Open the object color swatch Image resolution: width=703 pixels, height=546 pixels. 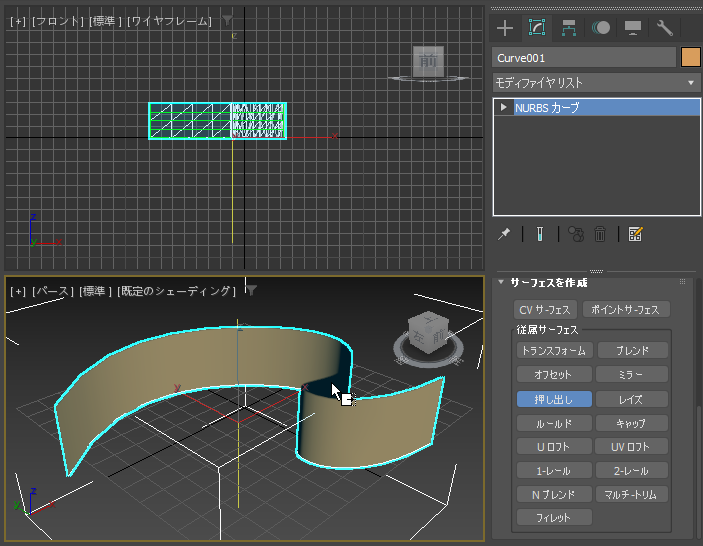coord(690,57)
